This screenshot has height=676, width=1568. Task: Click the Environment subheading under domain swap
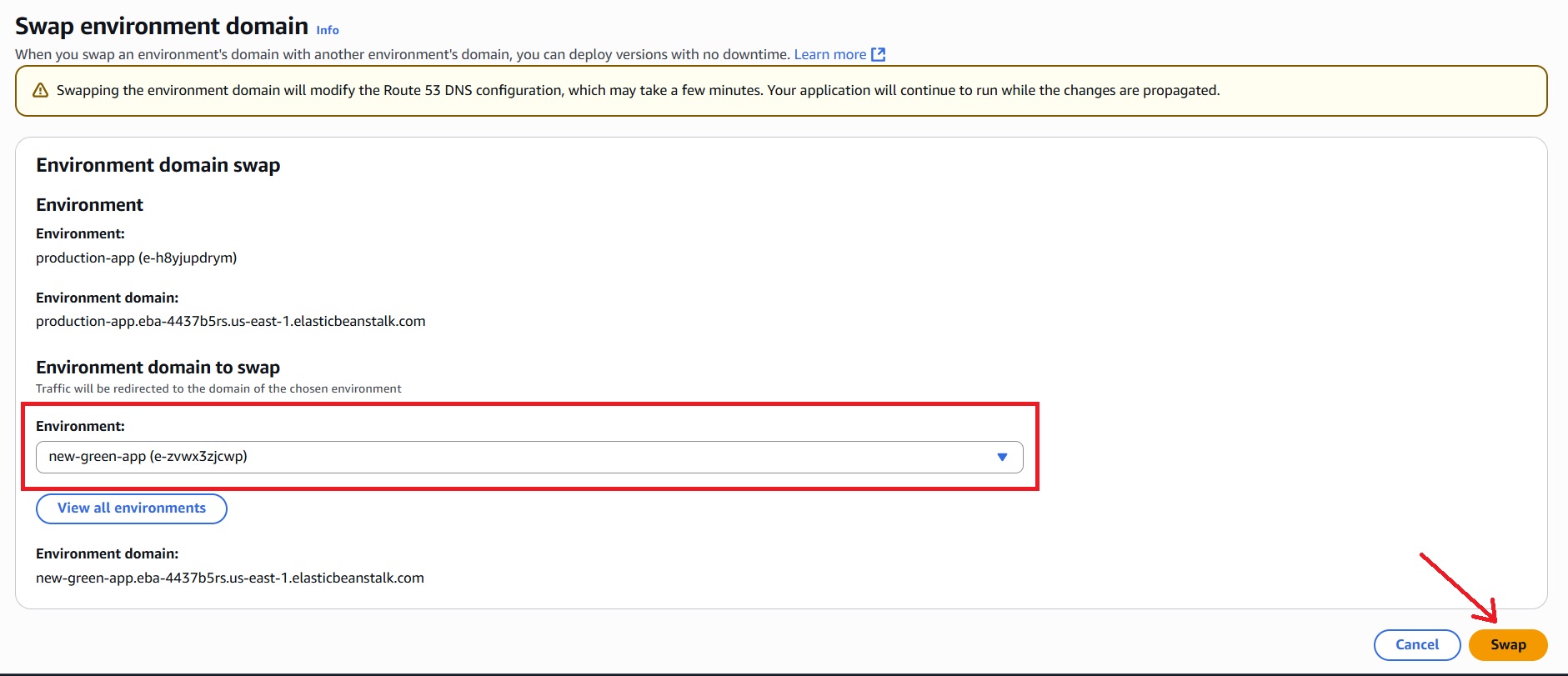(89, 205)
